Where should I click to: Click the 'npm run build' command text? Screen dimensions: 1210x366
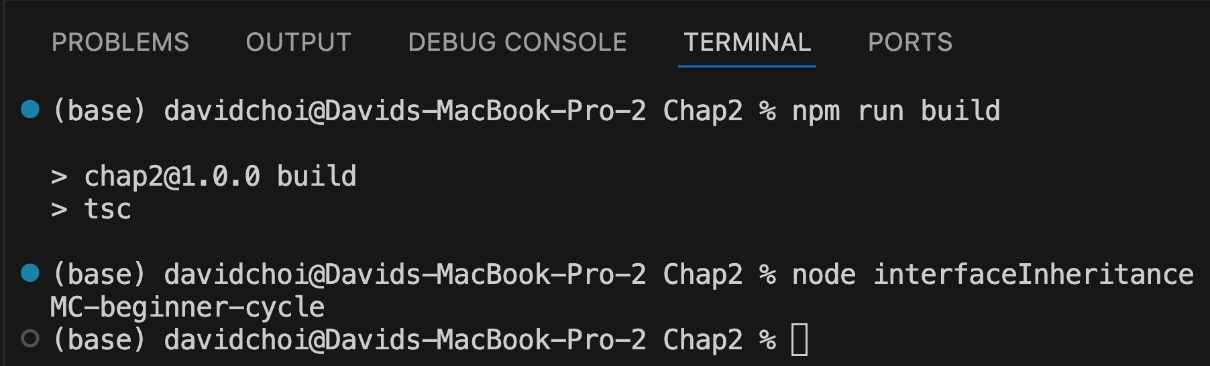pos(895,110)
